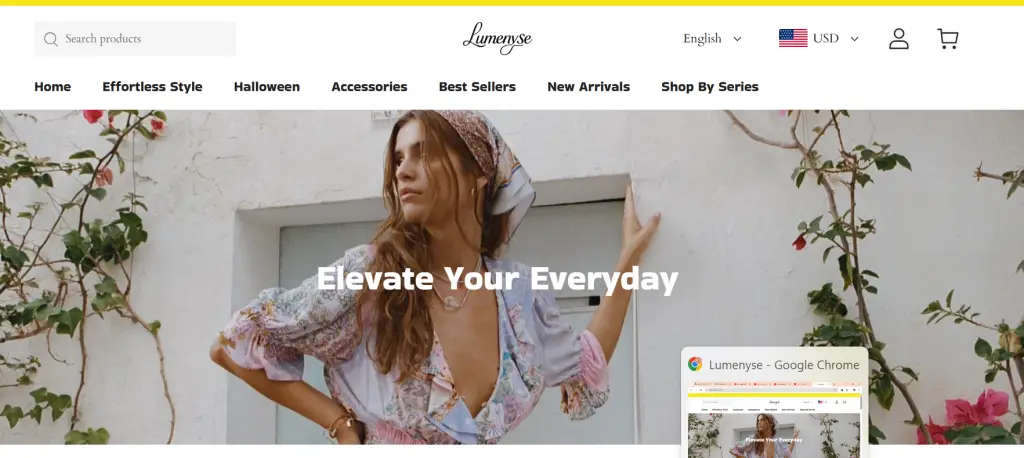Click the search magnifier icon
This screenshot has height=458, width=1024.
click(x=51, y=39)
